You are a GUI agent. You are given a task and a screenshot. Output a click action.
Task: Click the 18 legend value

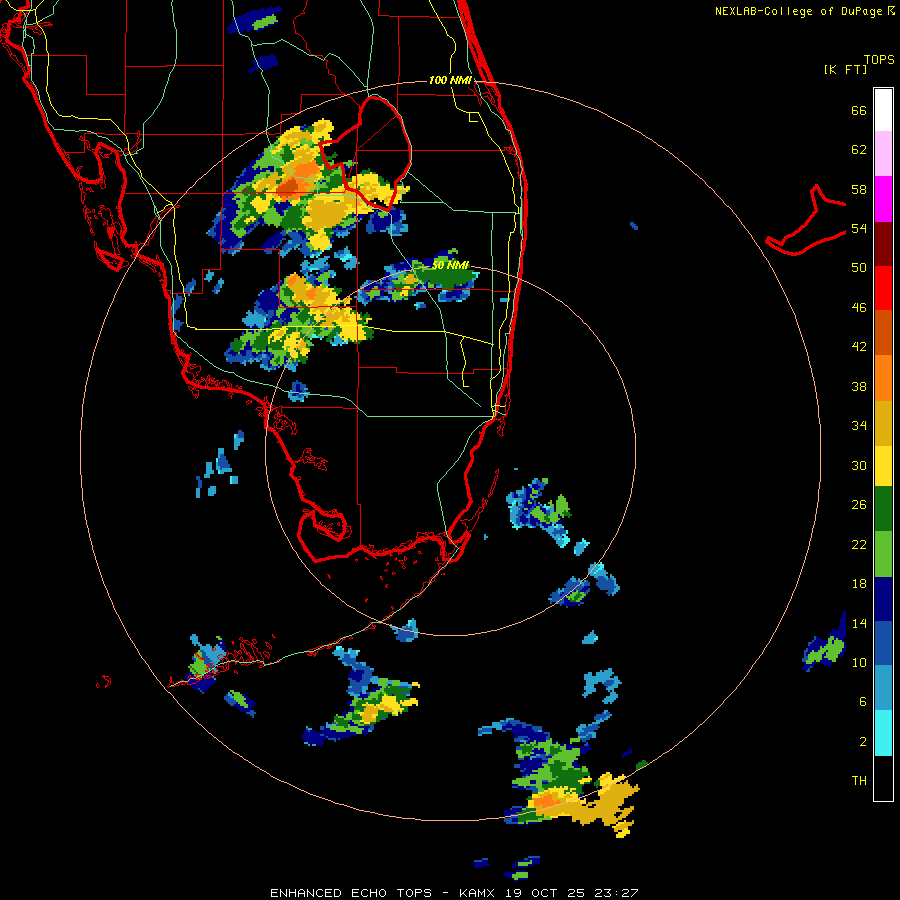click(859, 584)
